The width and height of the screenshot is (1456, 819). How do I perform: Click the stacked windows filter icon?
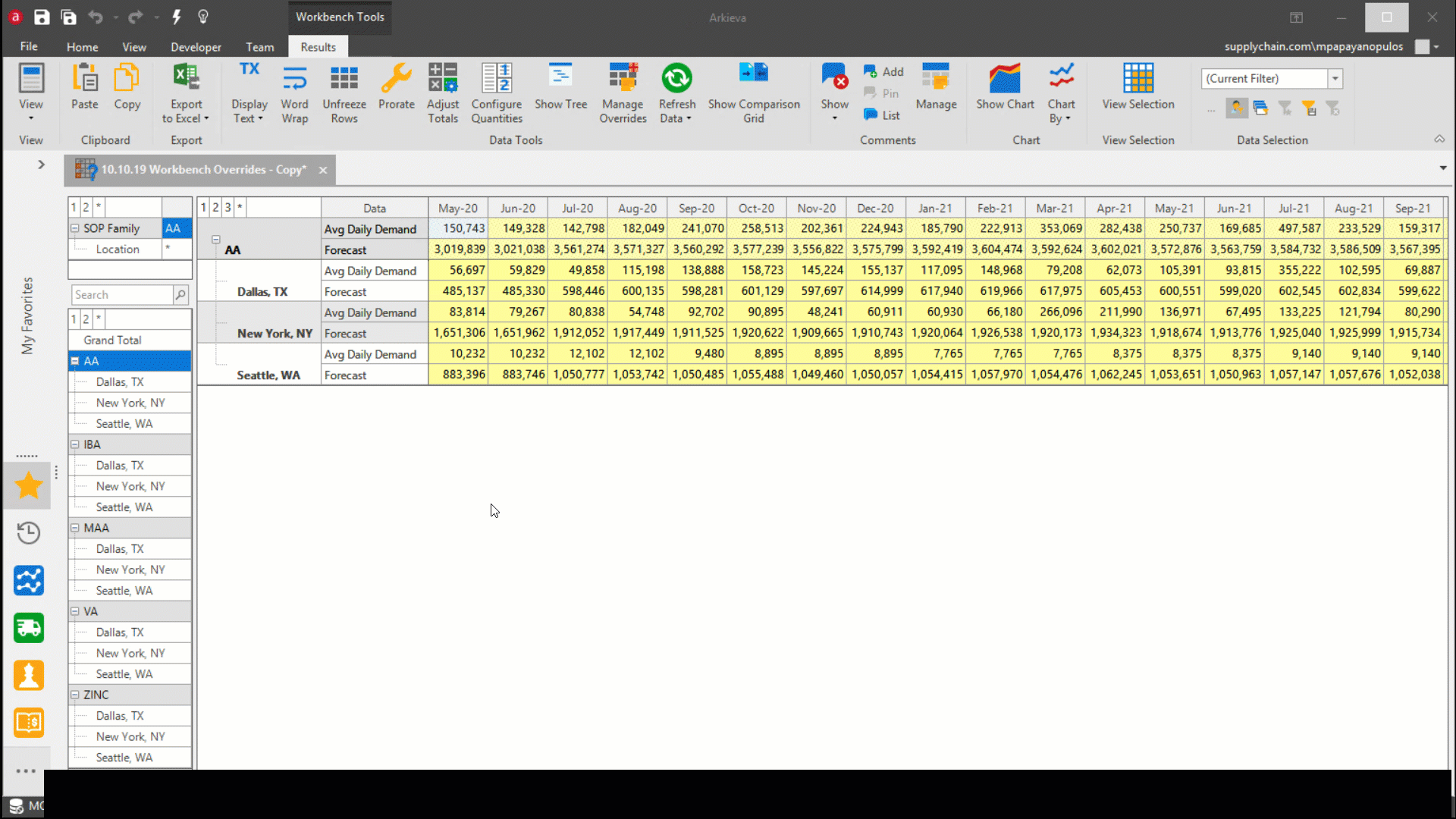pos(1261,108)
